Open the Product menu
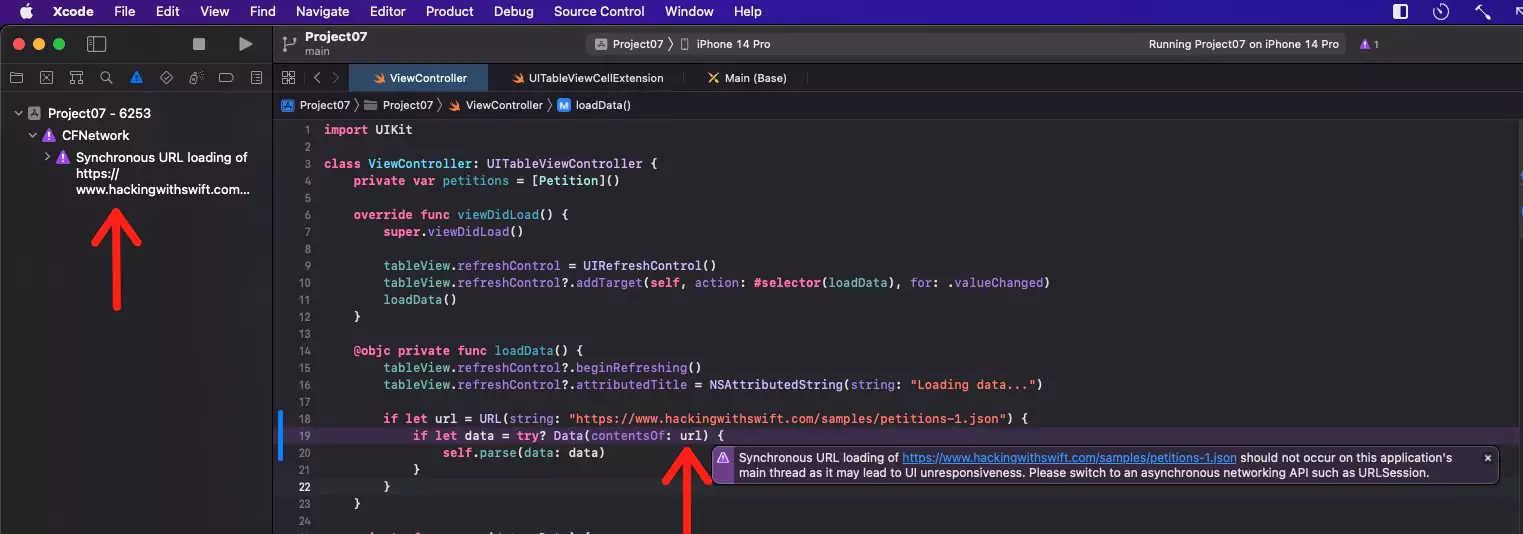The width and height of the screenshot is (1523, 534). click(x=450, y=11)
